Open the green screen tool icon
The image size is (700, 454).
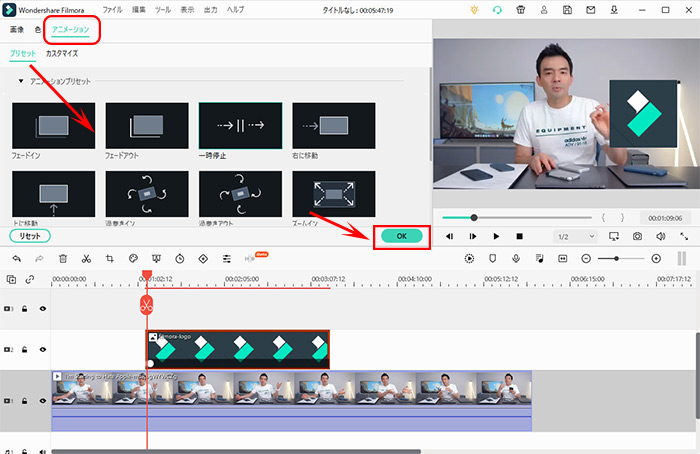click(x=156, y=258)
